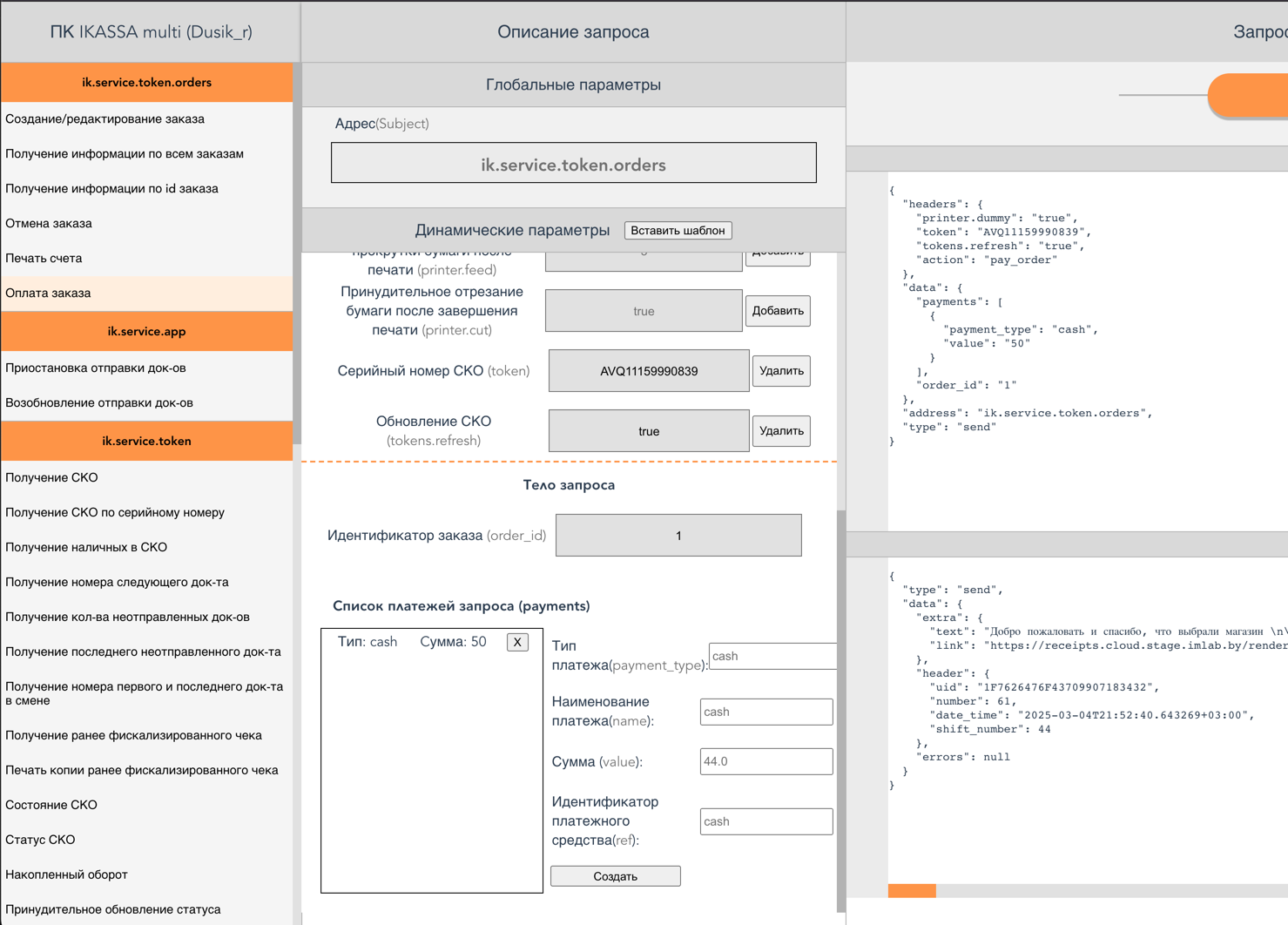The height and width of the screenshot is (925, 1288).
Task: Click the Адрес Subject field ik.service.token.orders
Action: click(x=573, y=164)
